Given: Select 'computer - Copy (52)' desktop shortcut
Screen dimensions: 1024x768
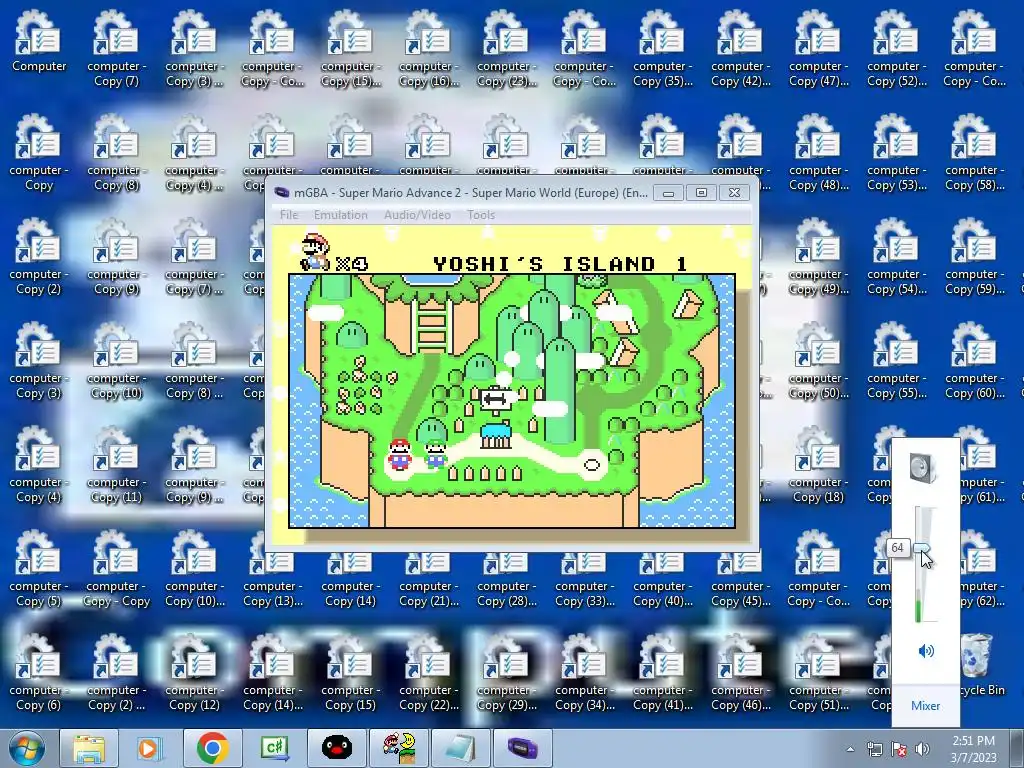Looking at the screenshot, I should pos(897,48).
